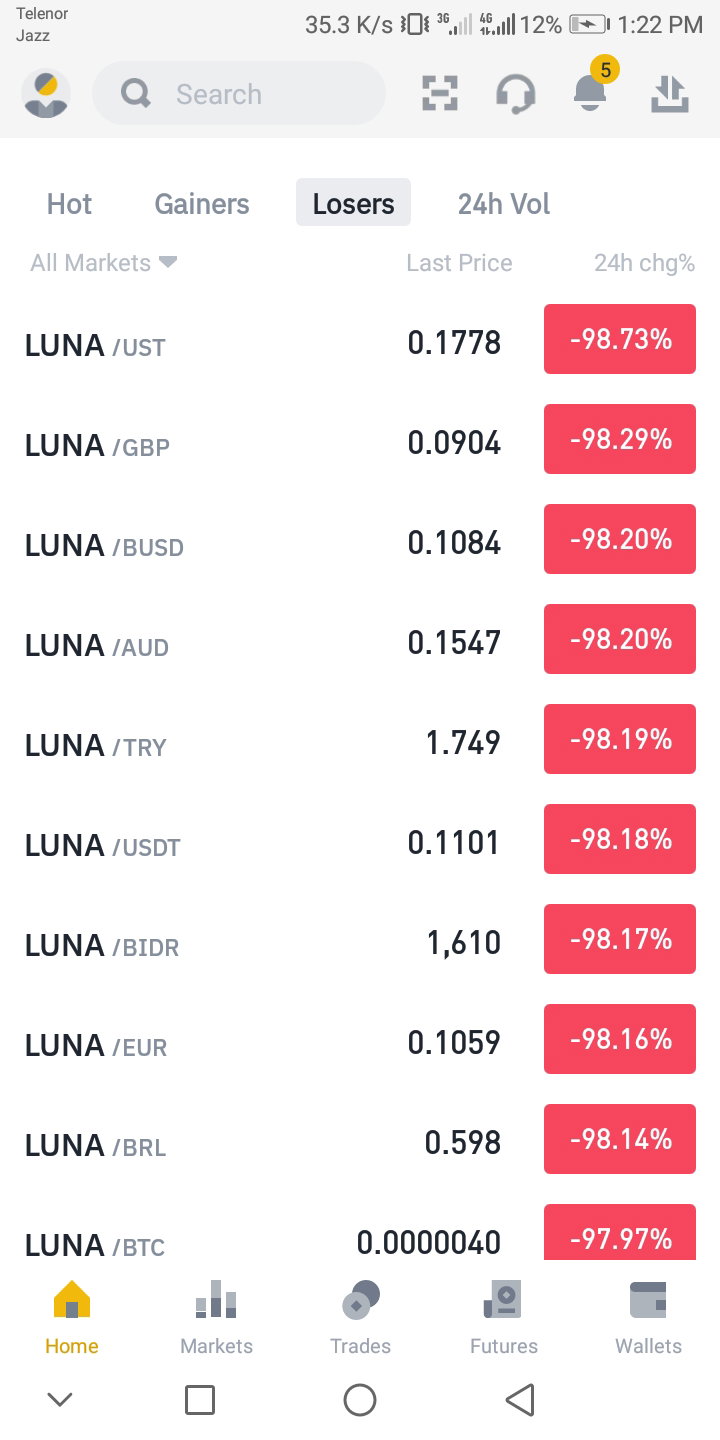
Task: Tap the QR scan icon
Action: [x=440, y=94]
